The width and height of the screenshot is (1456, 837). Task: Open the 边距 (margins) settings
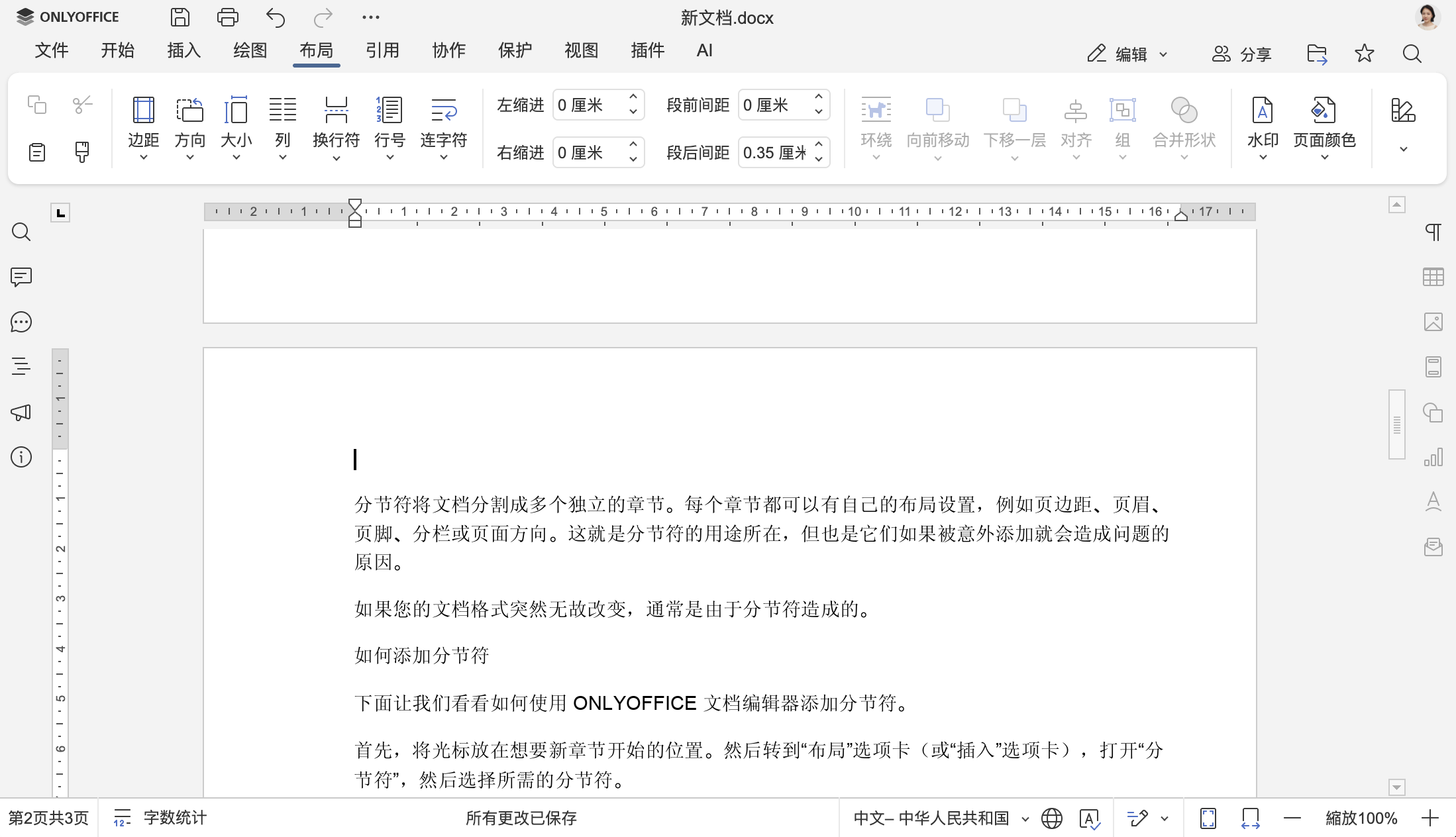tap(142, 126)
